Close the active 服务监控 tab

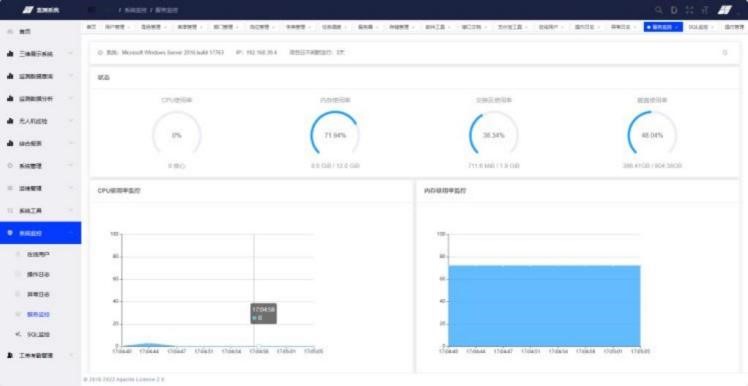677,27
